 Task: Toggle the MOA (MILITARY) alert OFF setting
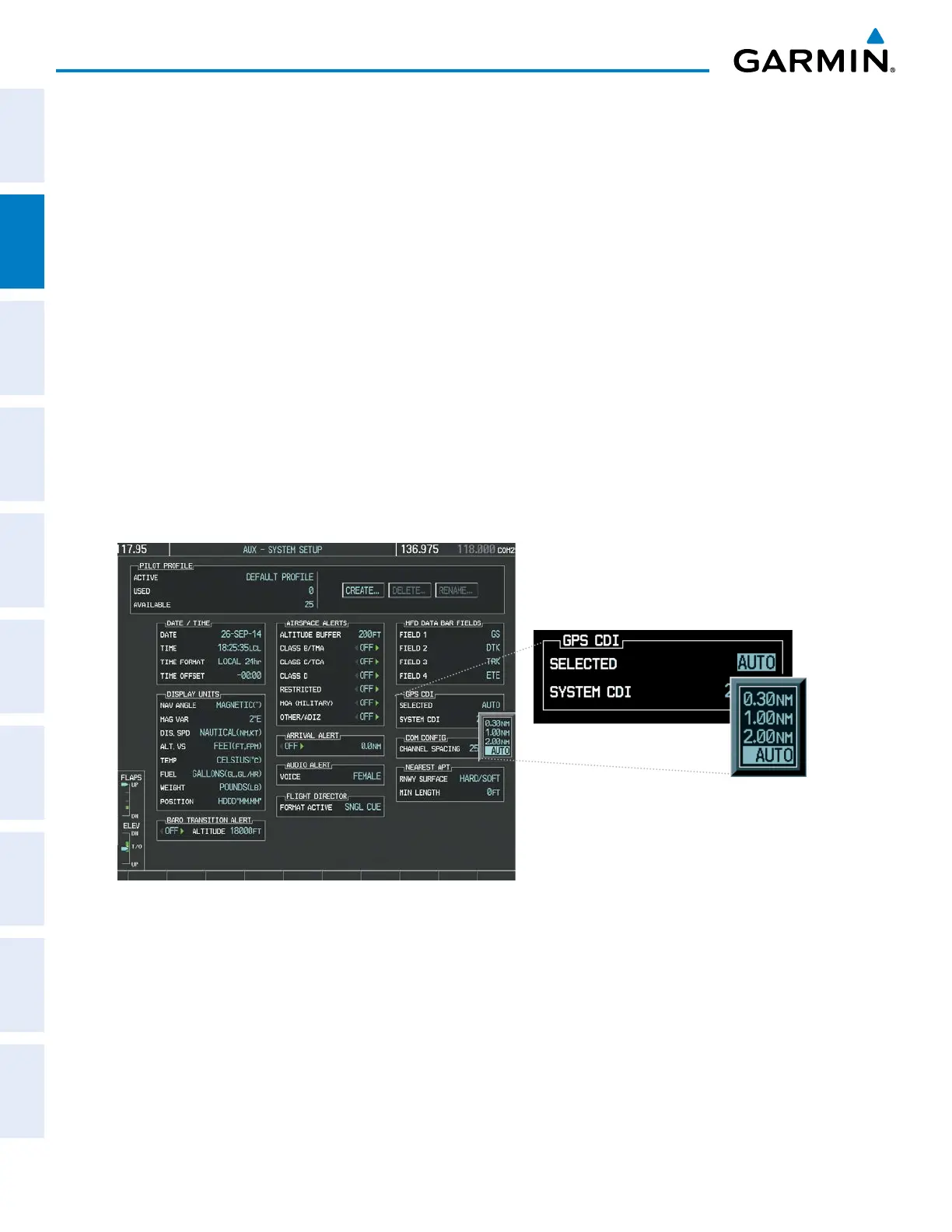coord(368,703)
